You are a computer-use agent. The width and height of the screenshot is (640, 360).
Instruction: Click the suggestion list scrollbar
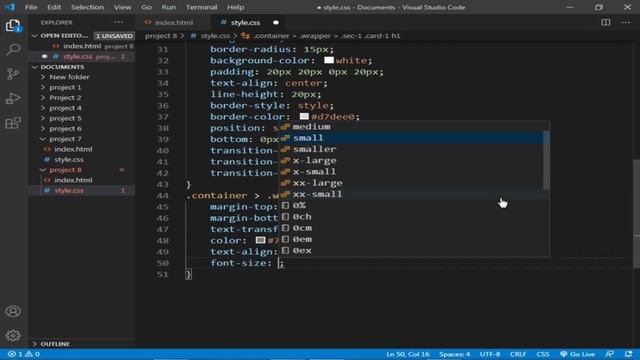coord(547,160)
